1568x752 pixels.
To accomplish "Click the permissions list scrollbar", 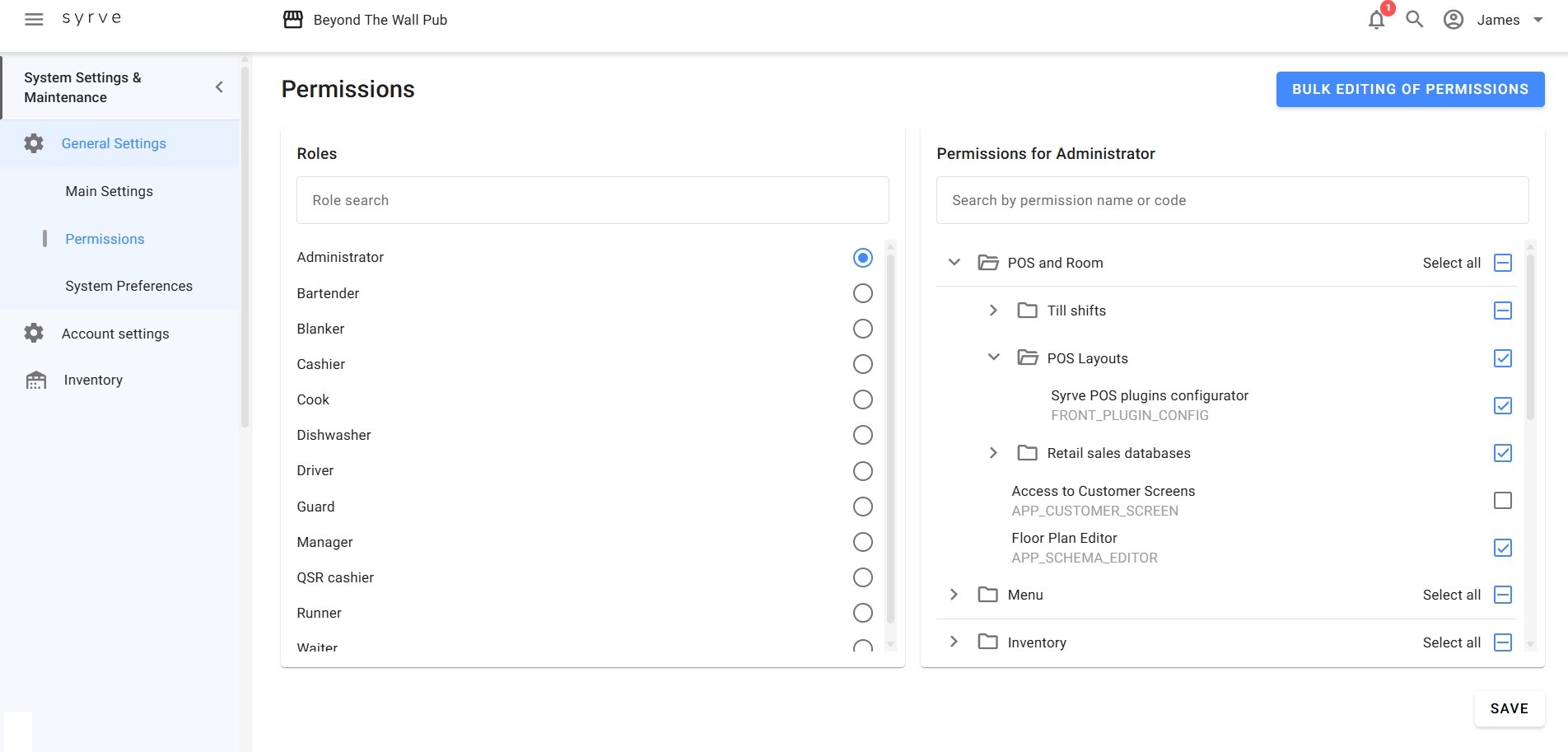I will [1530, 336].
